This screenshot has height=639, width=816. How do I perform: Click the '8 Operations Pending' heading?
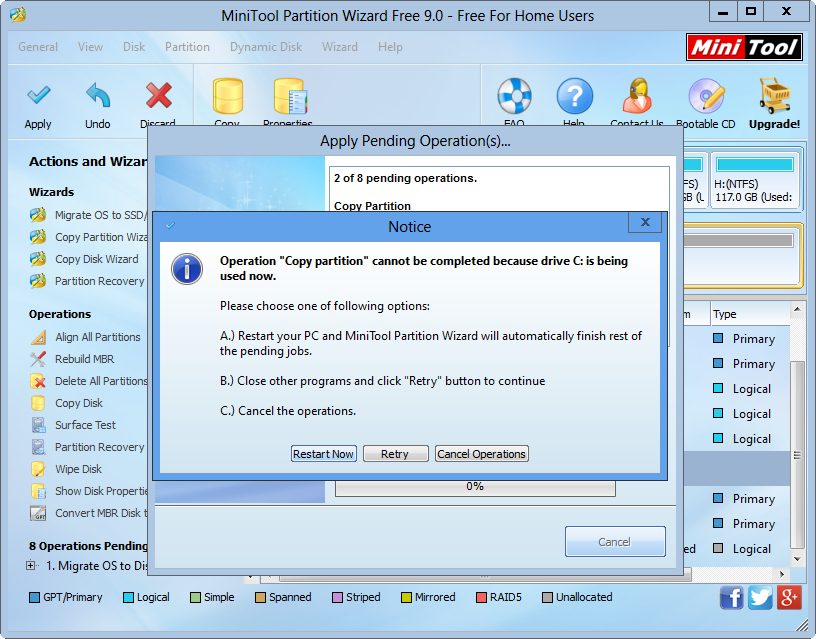88,546
